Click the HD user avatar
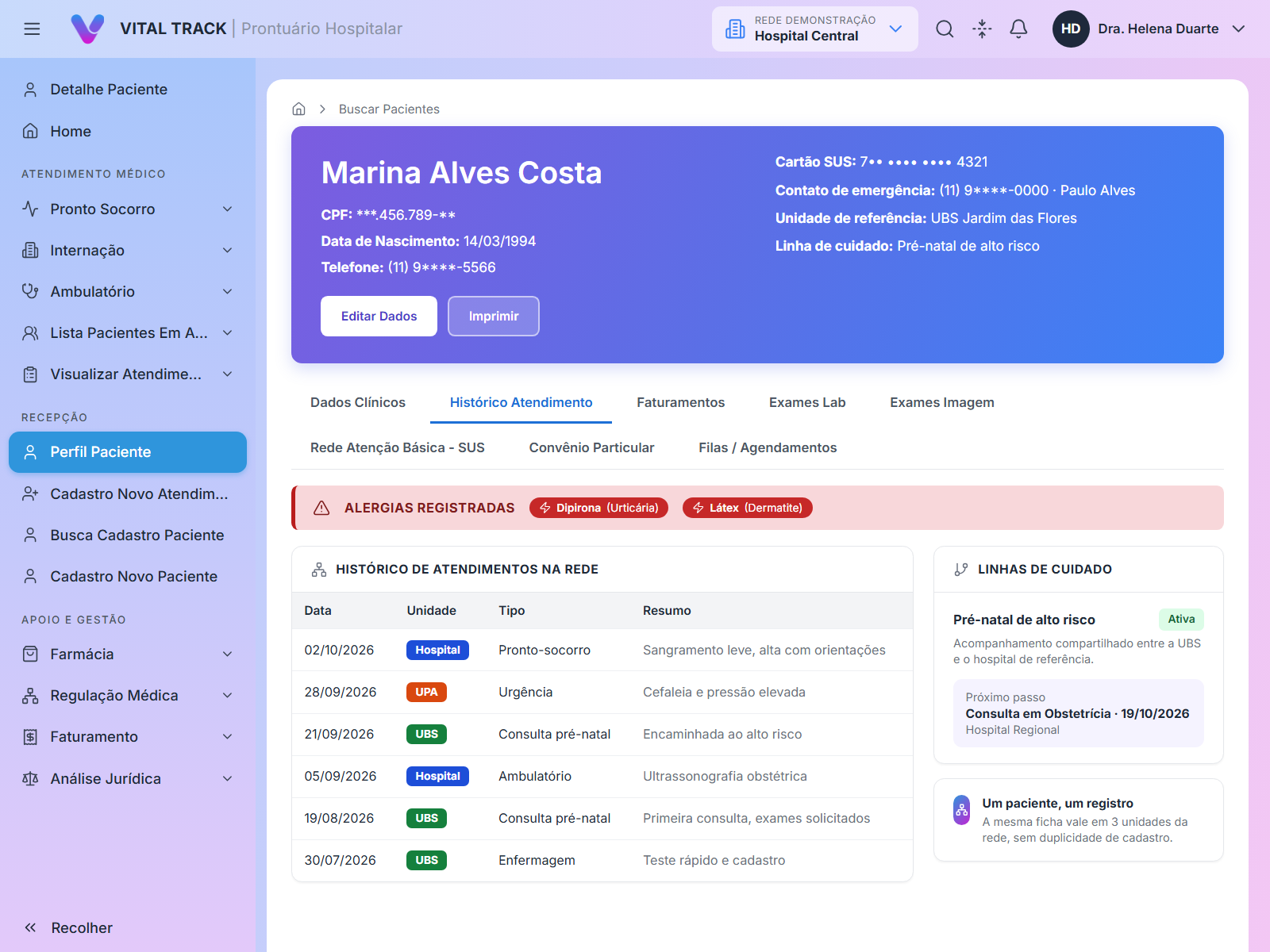 click(x=1071, y=29)
